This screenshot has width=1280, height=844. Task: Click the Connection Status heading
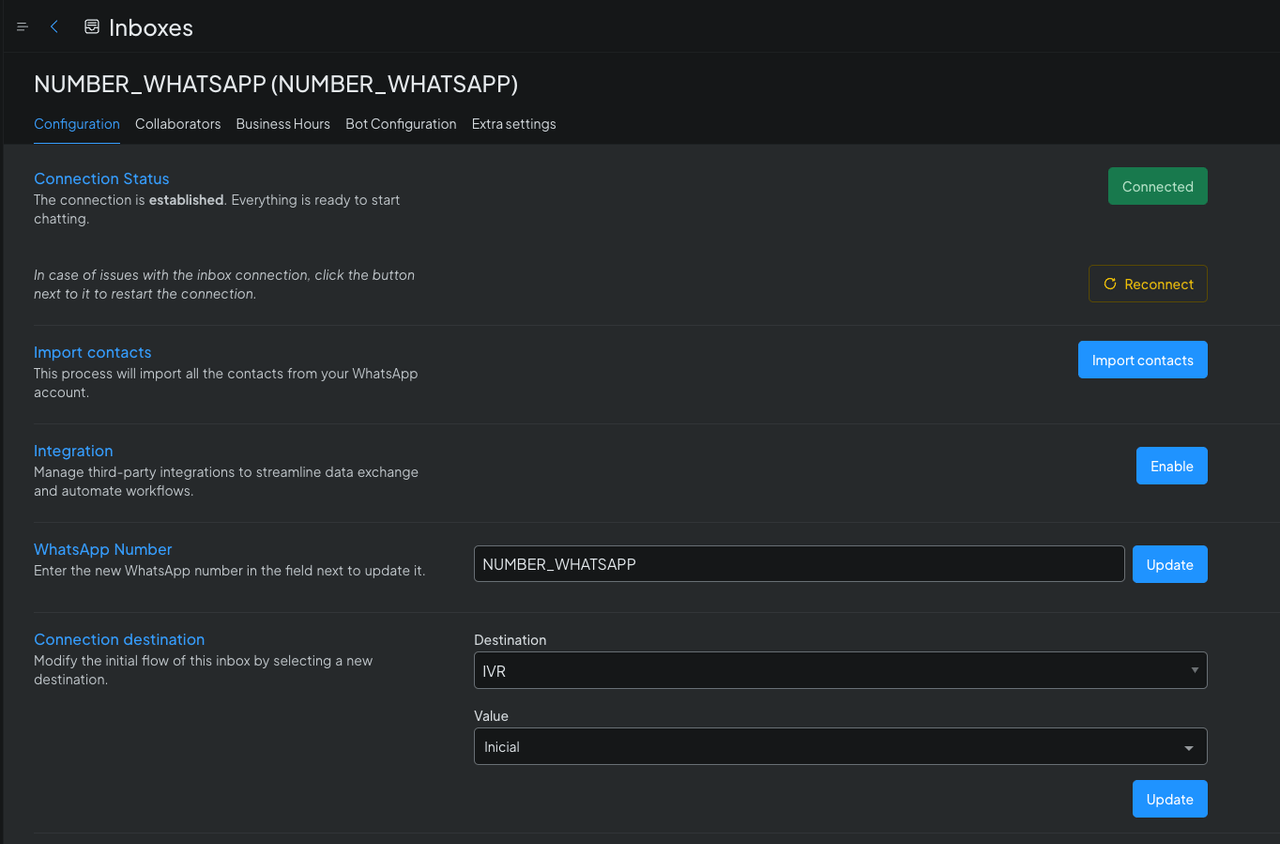[x=102, y=179]
